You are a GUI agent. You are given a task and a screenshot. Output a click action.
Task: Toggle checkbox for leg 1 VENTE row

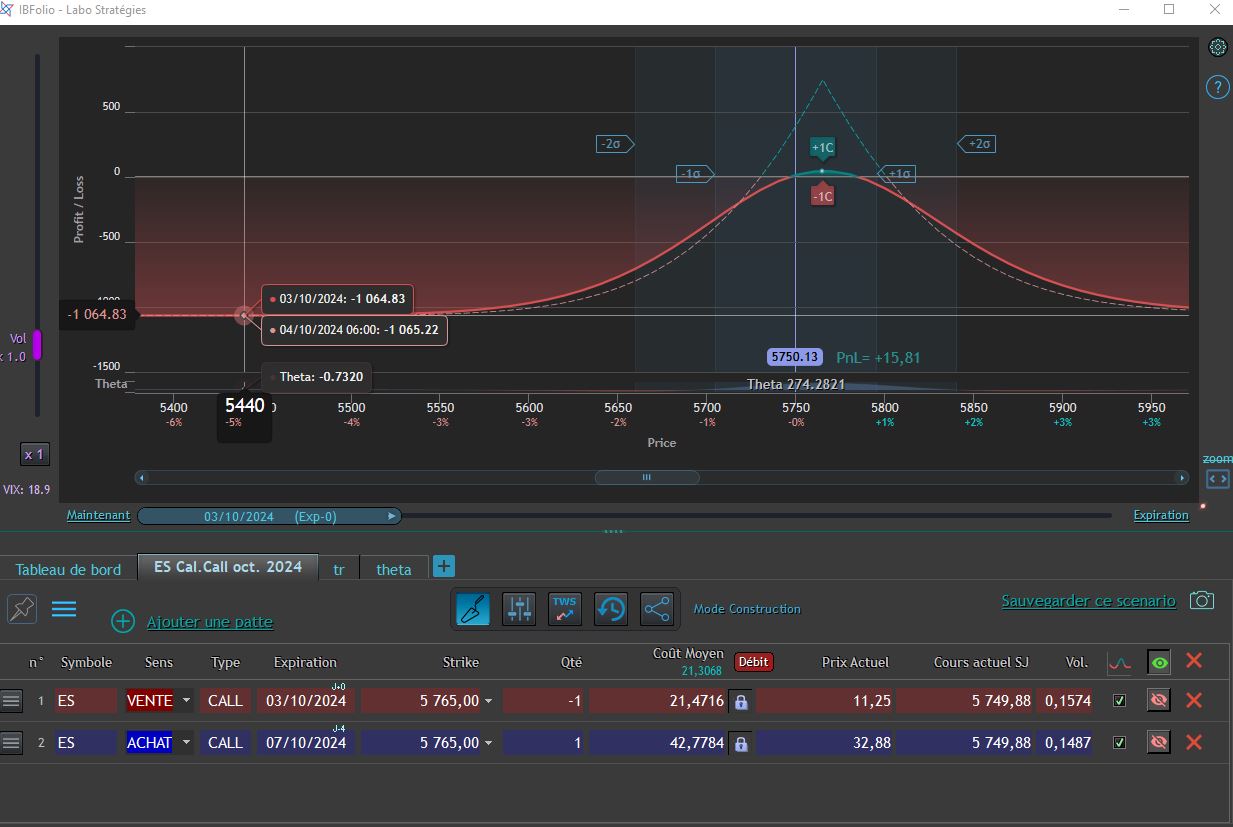[x=1119, y=701]
